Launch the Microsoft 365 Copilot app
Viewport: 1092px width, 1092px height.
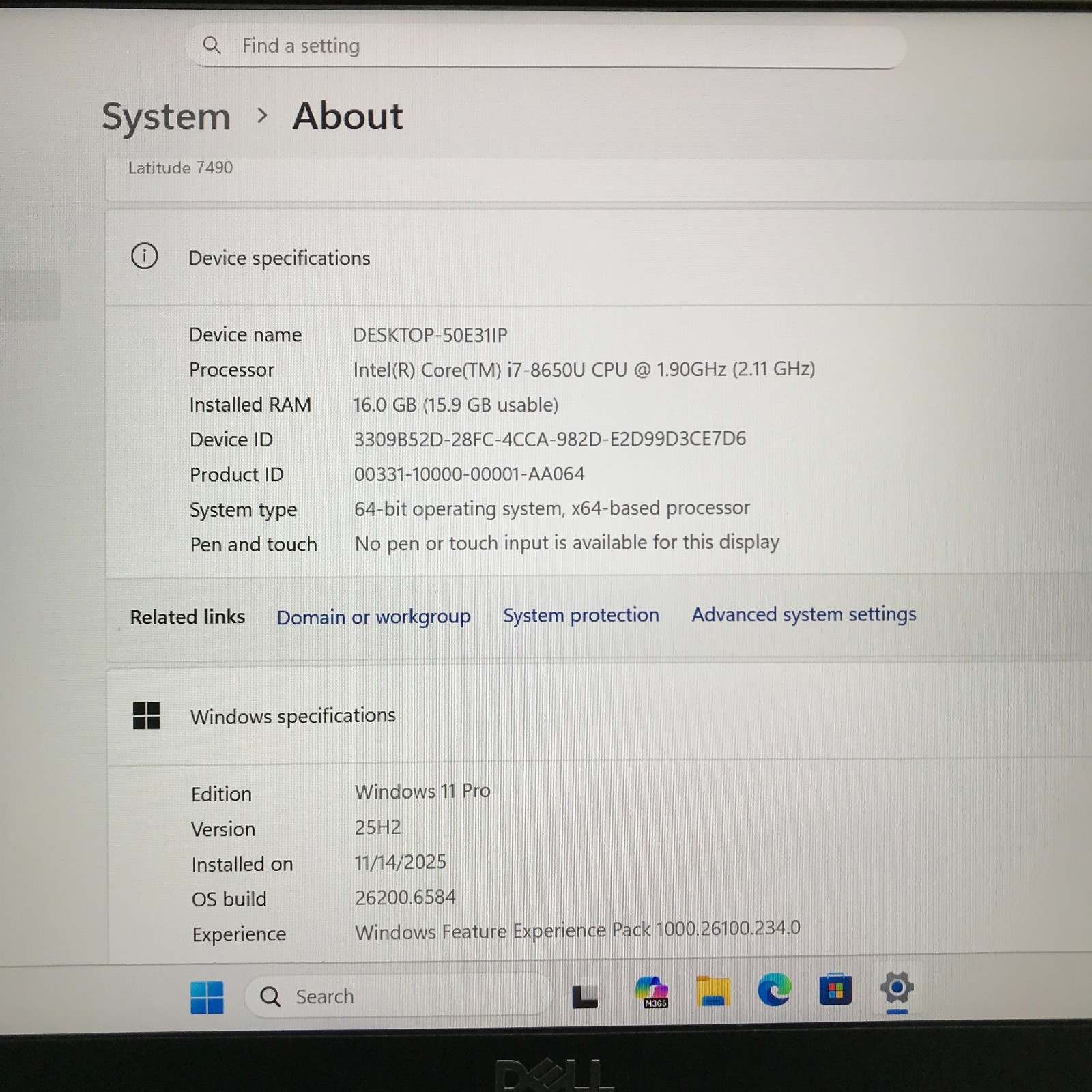(x=651, y=993)
